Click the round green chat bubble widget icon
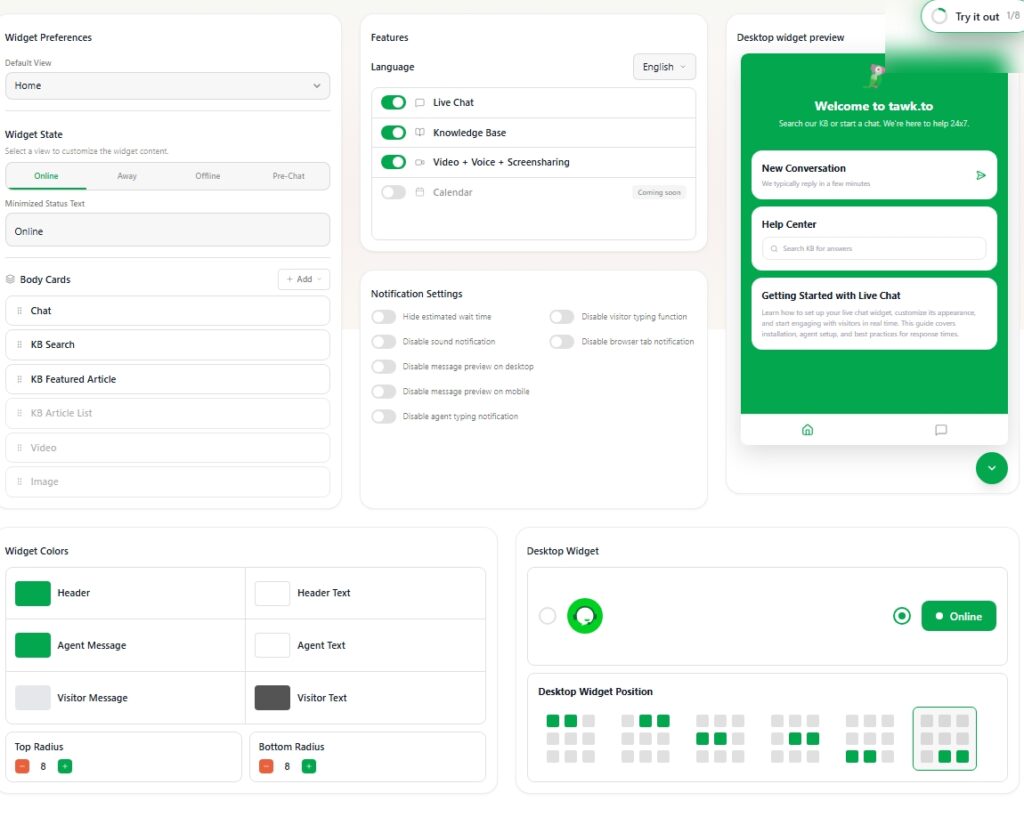The height and width of the screenshot is (817, 1024). coord(584,616)
